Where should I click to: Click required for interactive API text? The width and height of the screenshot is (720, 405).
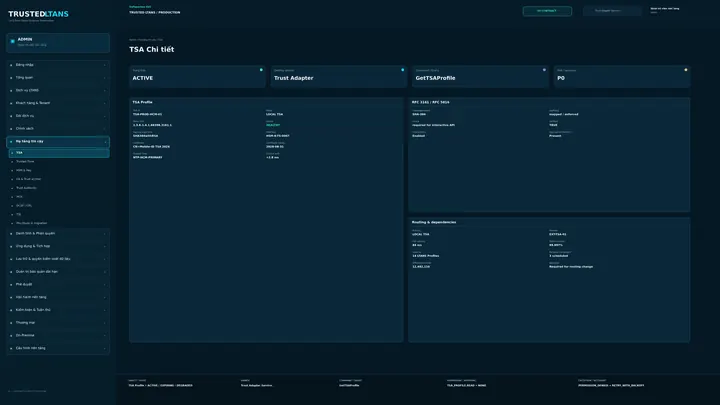coord(433,125)
